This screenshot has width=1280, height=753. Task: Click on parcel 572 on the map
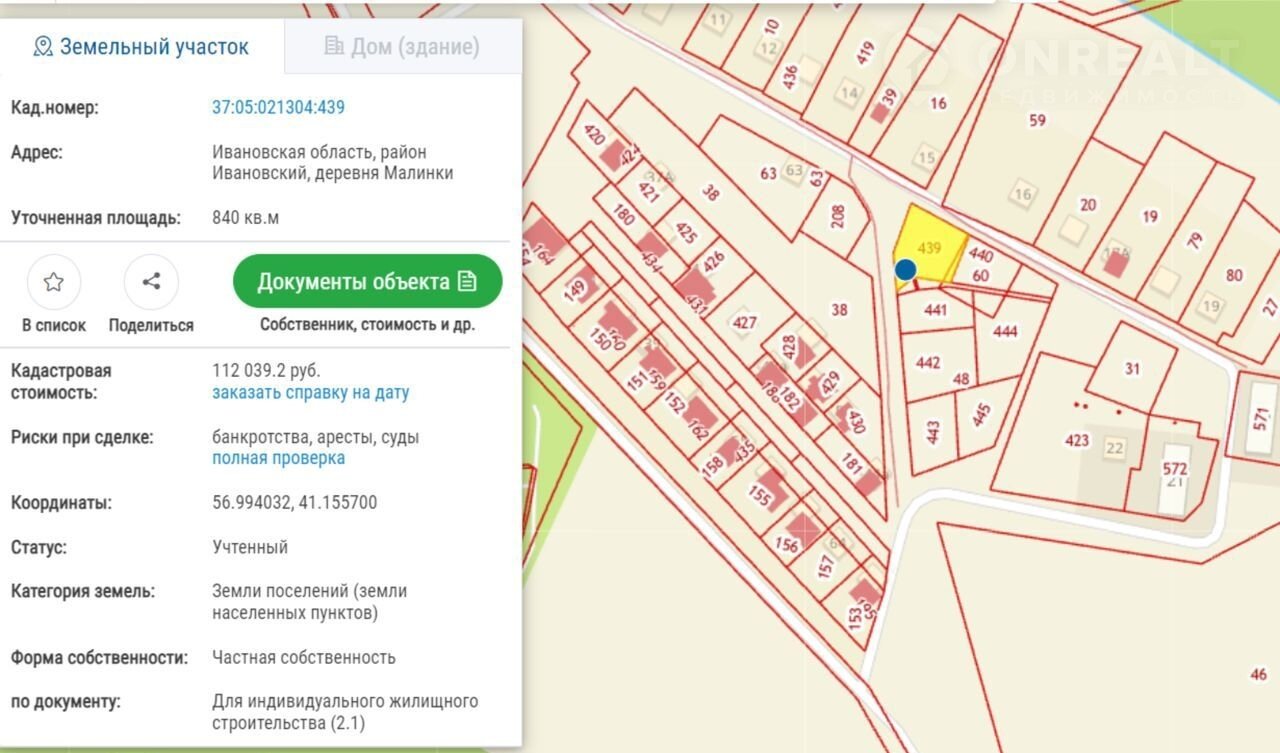coord(1175,469)
